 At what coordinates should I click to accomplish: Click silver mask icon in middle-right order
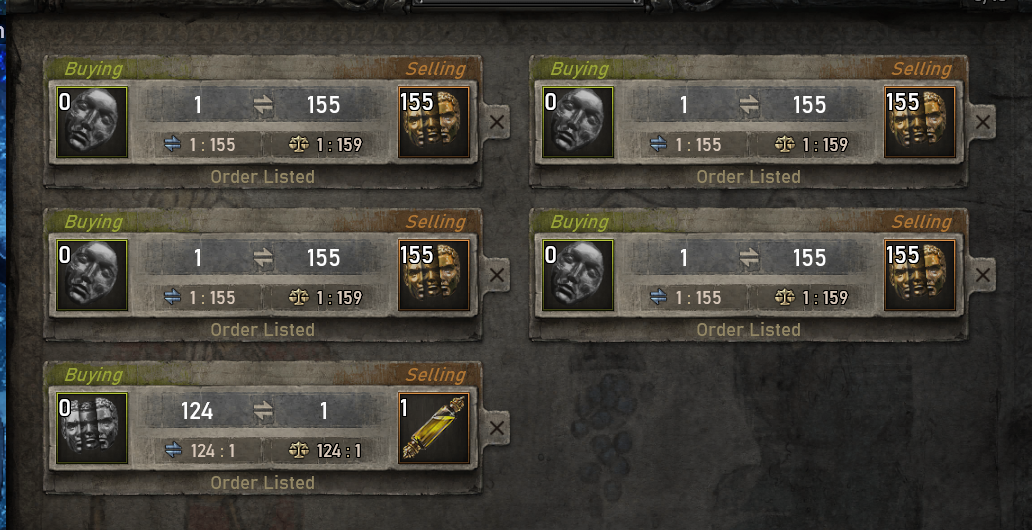click(x=578, y=275)
